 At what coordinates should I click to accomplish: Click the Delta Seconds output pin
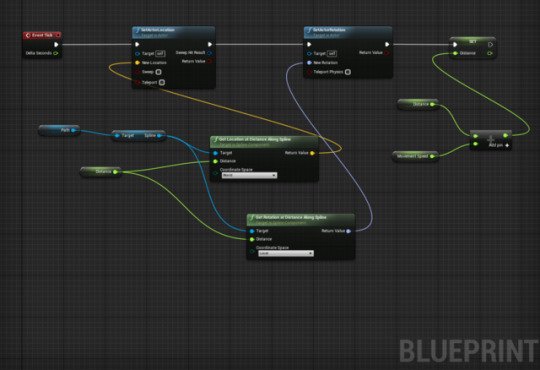(x=56, y=53)
